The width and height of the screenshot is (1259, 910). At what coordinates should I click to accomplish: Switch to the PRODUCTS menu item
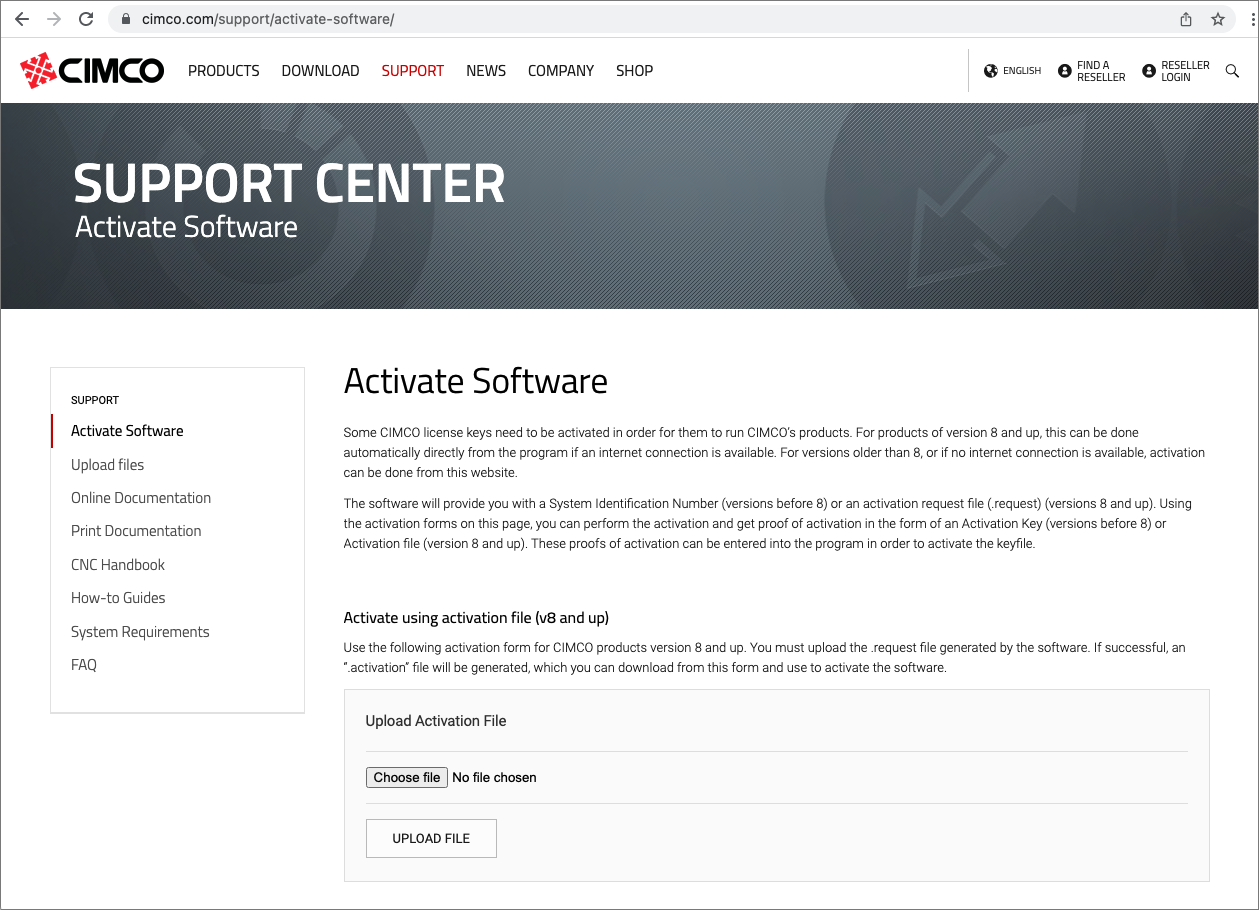click(223, 70)
